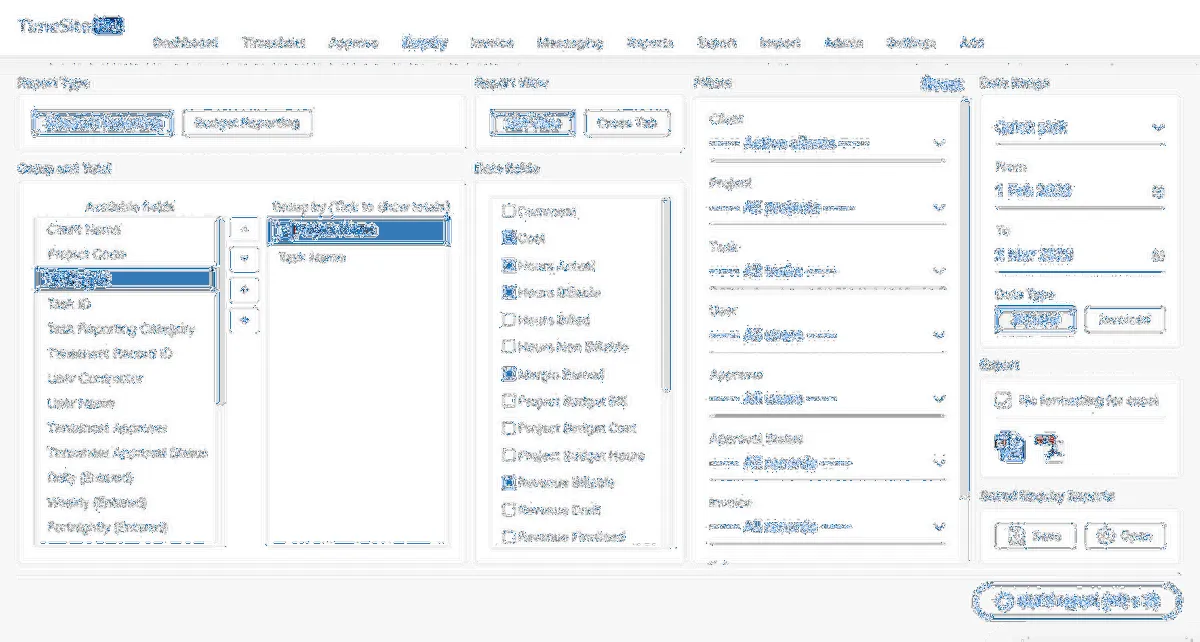Screen dimensions: 1200x642
Task: Export the report to Excel
Action: point(1008,448)
